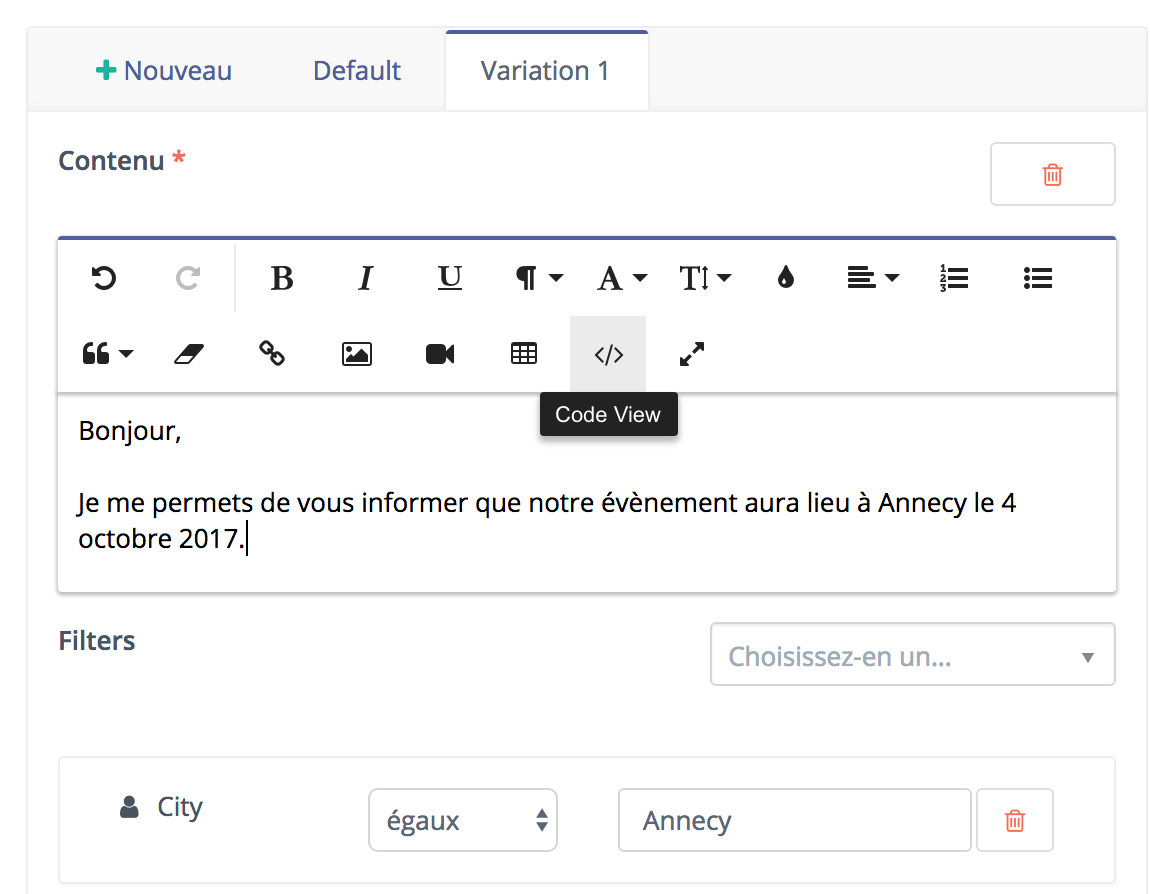Click the Redo icon in editor toolbar

(188, 279)
